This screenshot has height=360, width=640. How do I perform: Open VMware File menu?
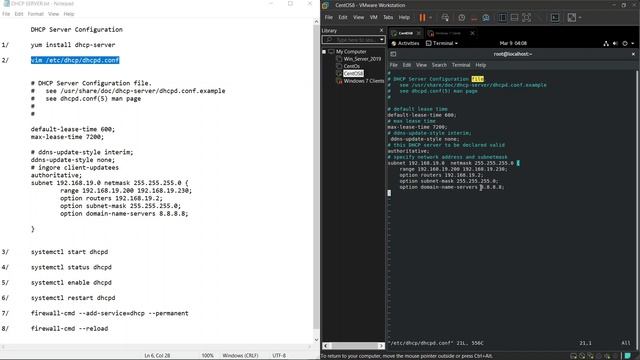tap(329, 18)
